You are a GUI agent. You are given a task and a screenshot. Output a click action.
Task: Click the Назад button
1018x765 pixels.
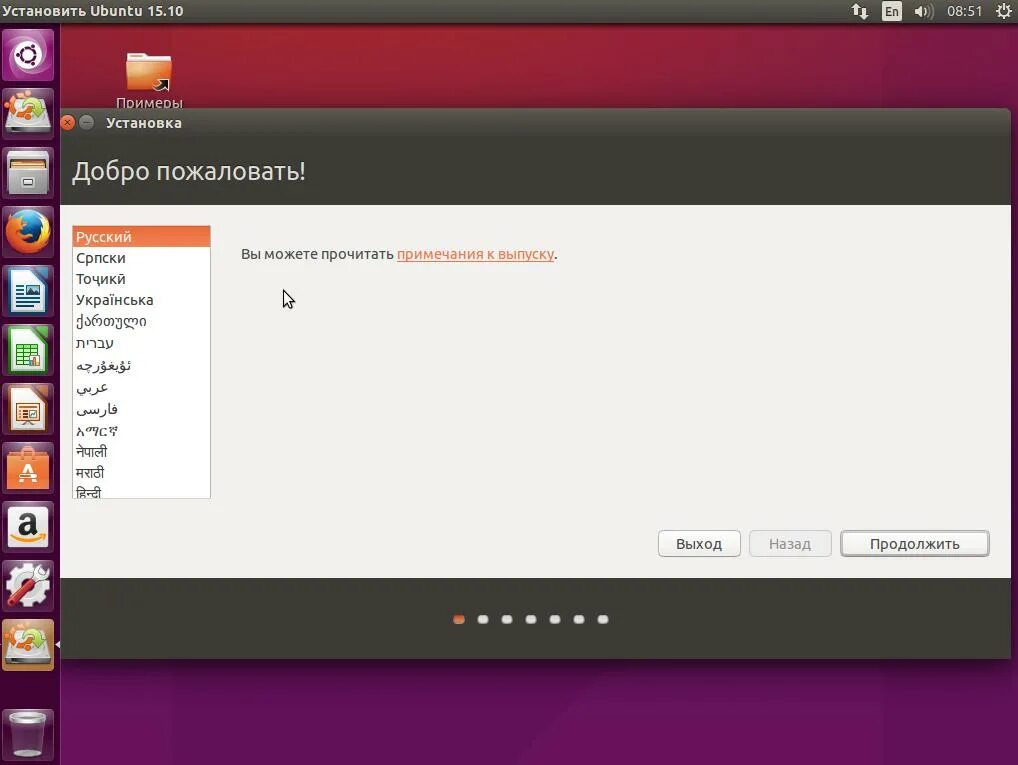pyautogui.click(x=789, y=544)
